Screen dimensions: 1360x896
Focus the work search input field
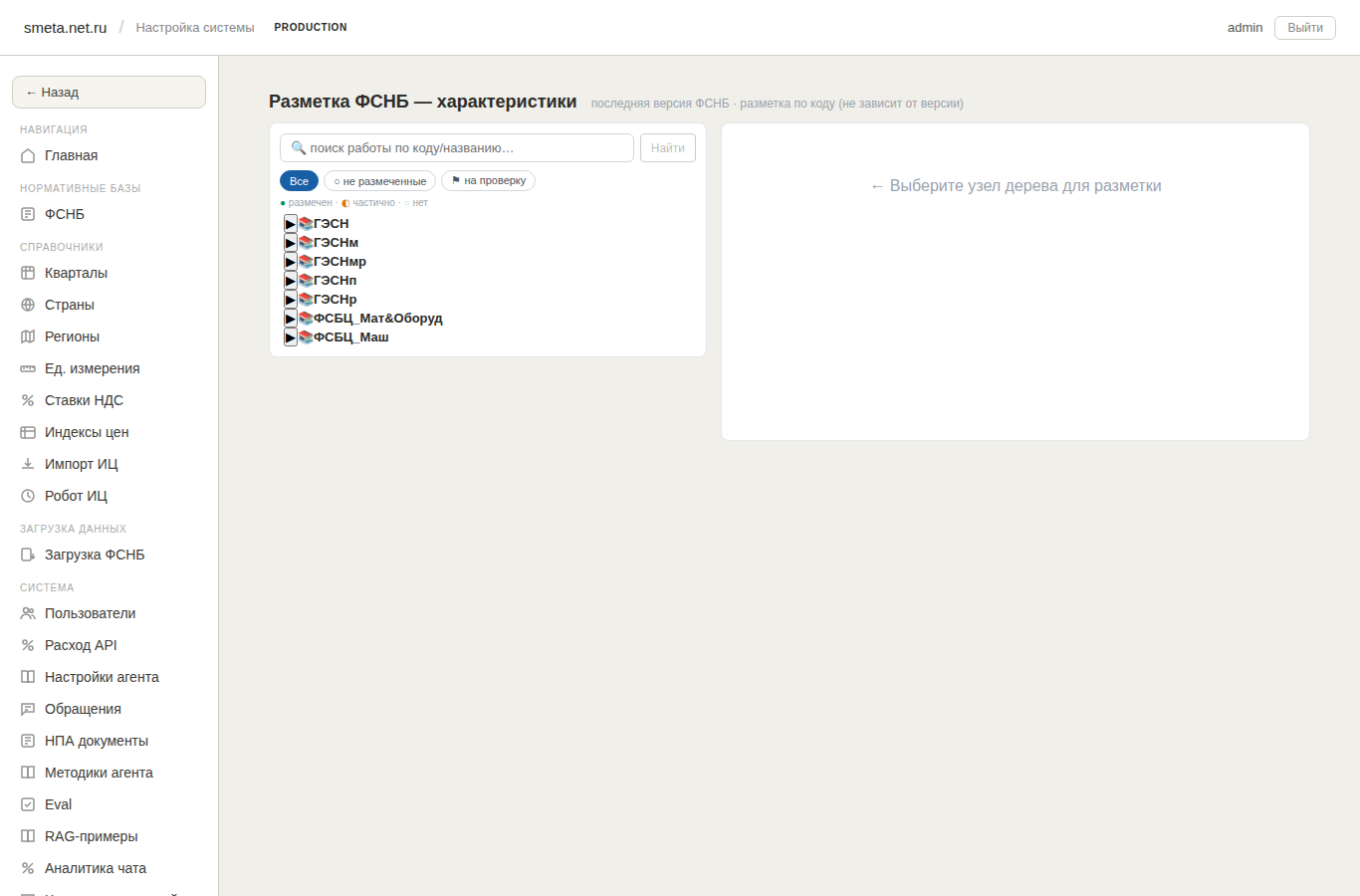[457, 147]
